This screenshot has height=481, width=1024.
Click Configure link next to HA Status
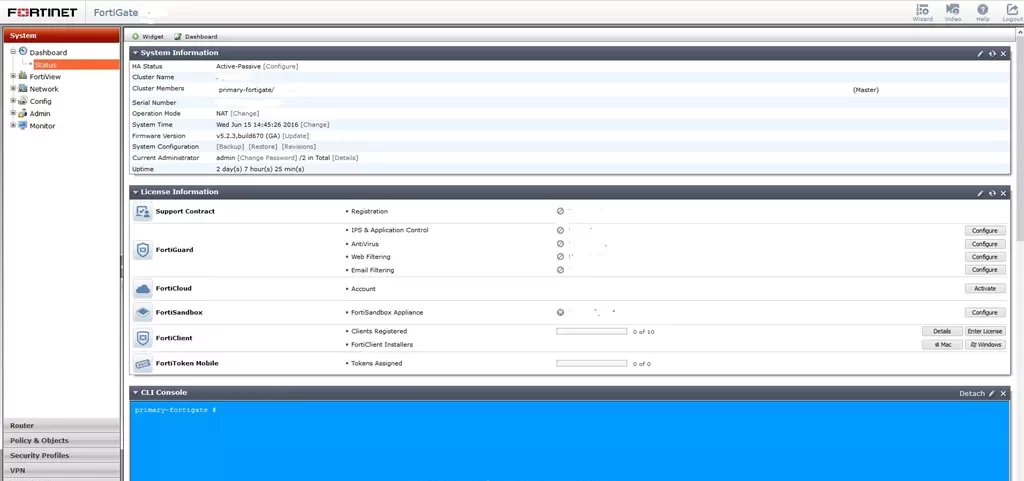click(281, 67)
